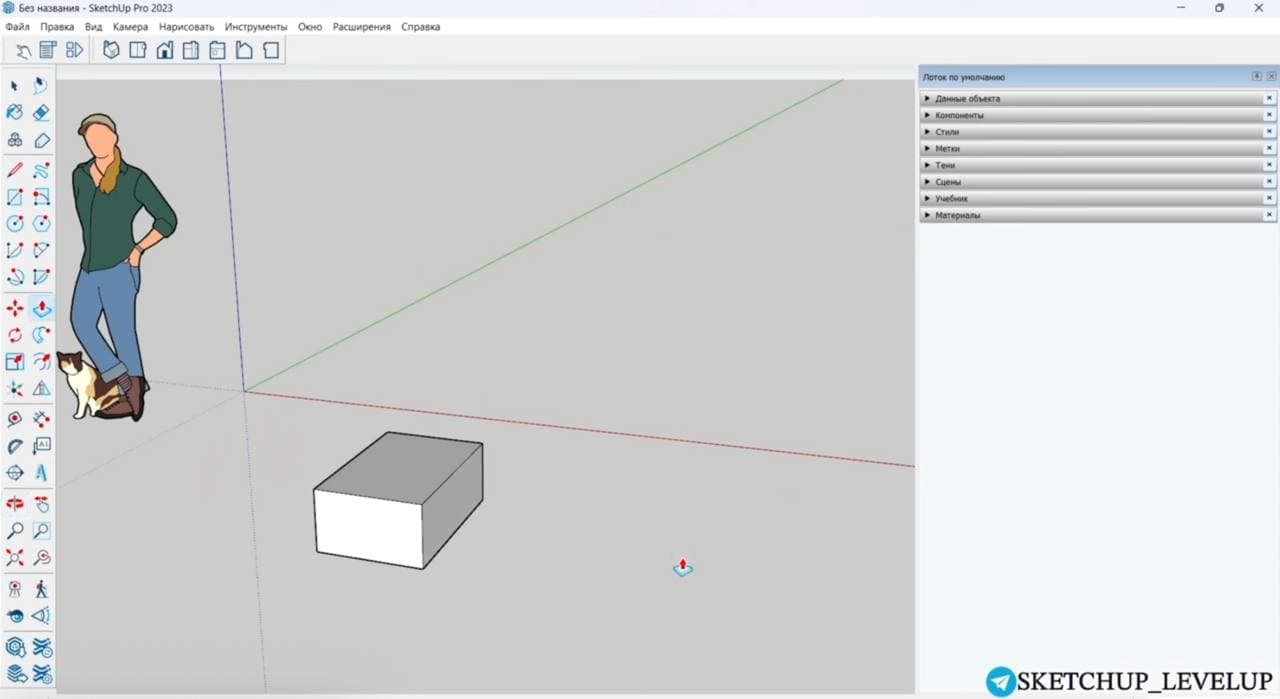Choose the 3-Point Arc tool
Image resolution: width=1280 pixels, height=699 pixels.
[15, 277]
